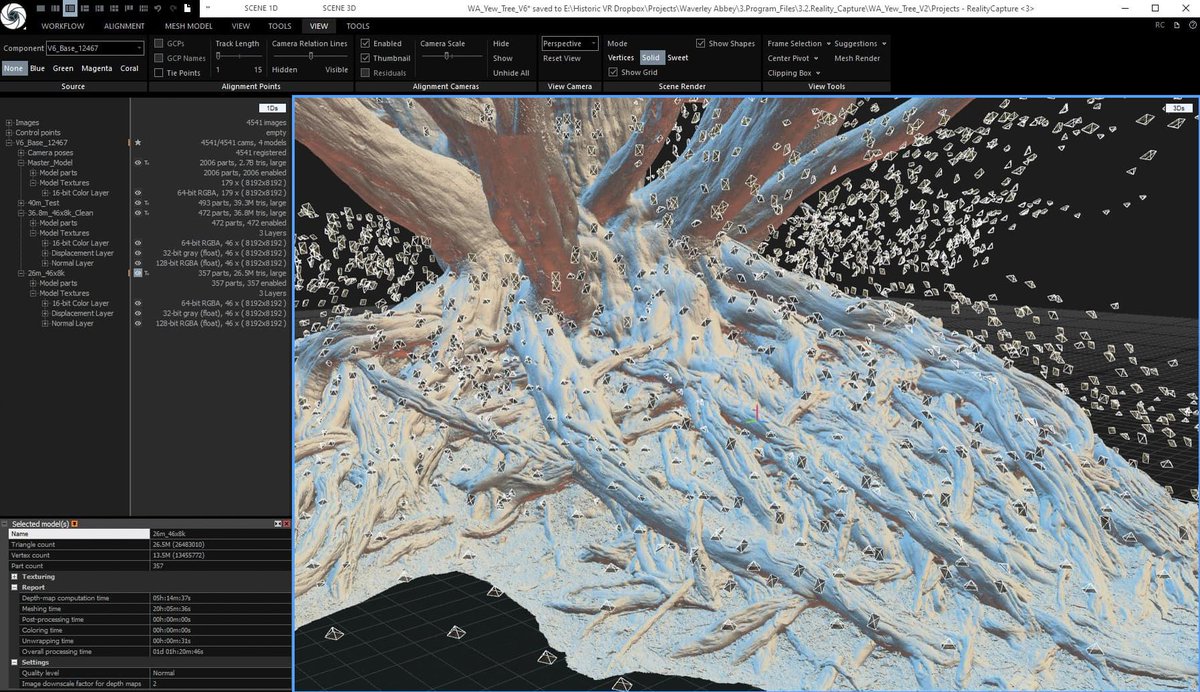Open the Clipping Box dropdown
The image size is (1200, 692).
click(793, 73)
